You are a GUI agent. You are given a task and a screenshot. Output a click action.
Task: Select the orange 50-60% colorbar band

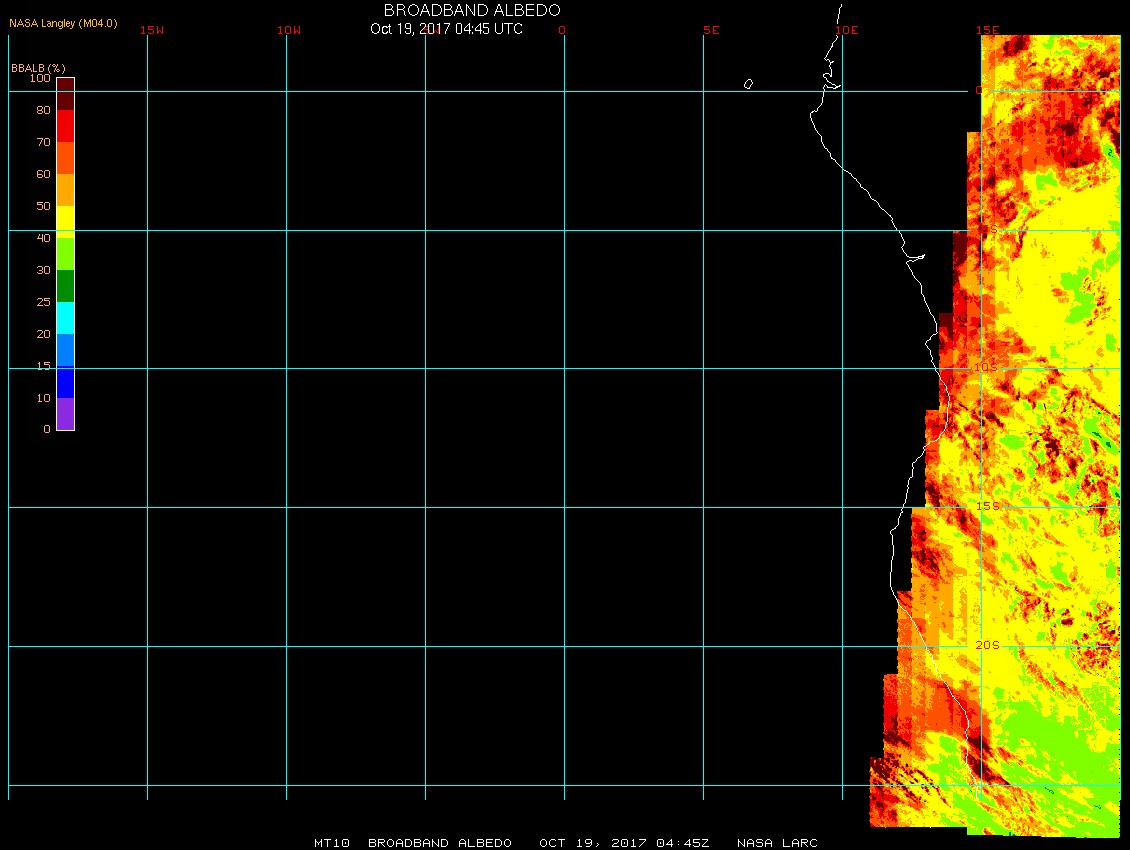[x=65, y=189]
